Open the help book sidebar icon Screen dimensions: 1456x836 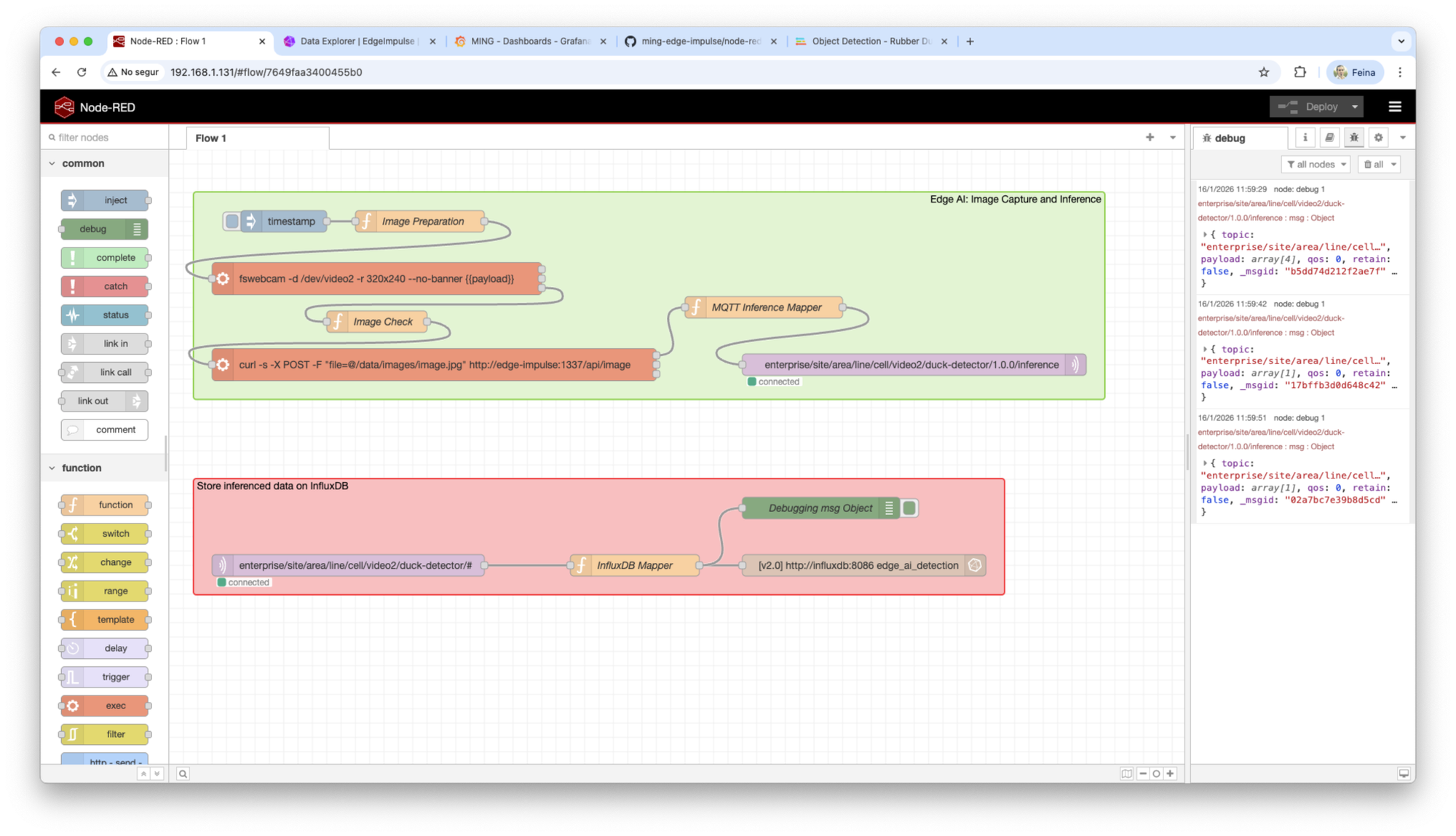click(1329, 138)
